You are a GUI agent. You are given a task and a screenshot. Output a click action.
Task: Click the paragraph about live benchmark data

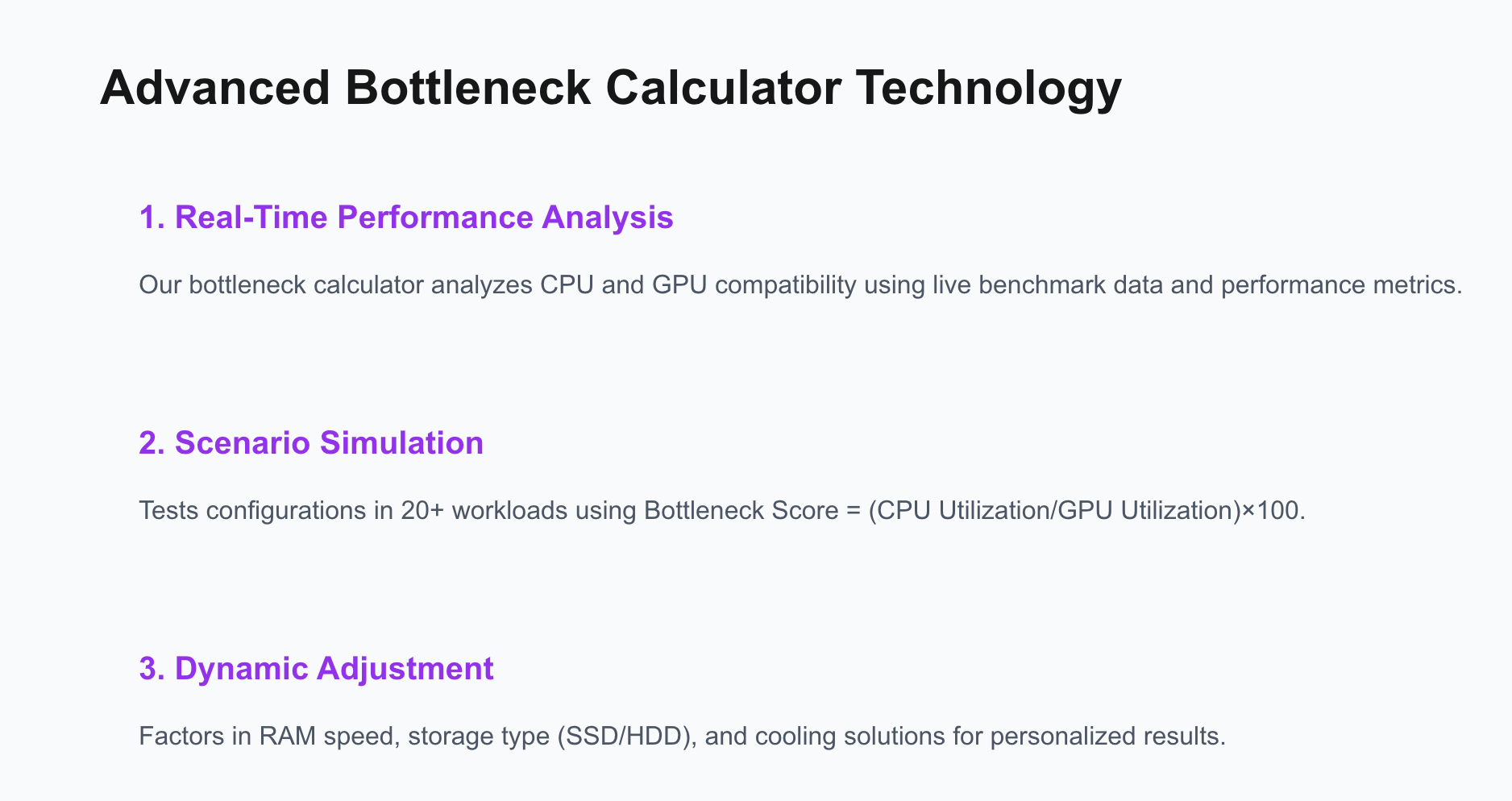800,285
